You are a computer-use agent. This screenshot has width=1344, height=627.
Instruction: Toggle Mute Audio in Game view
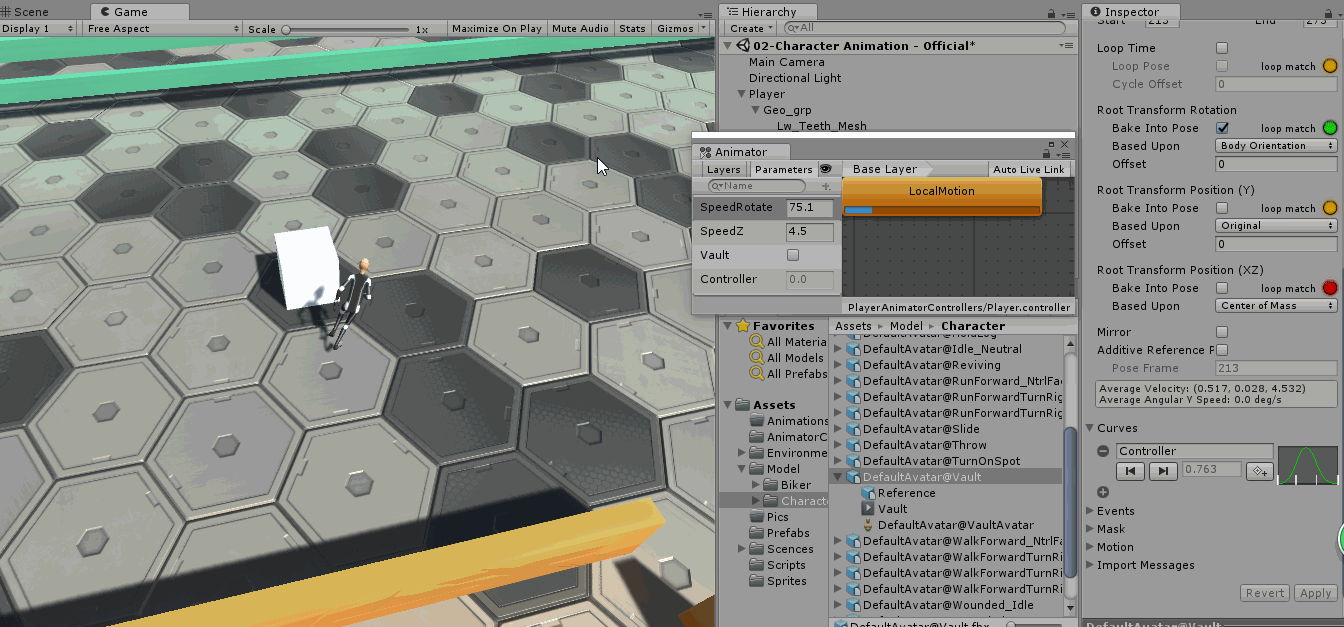[x=581, y=29]
